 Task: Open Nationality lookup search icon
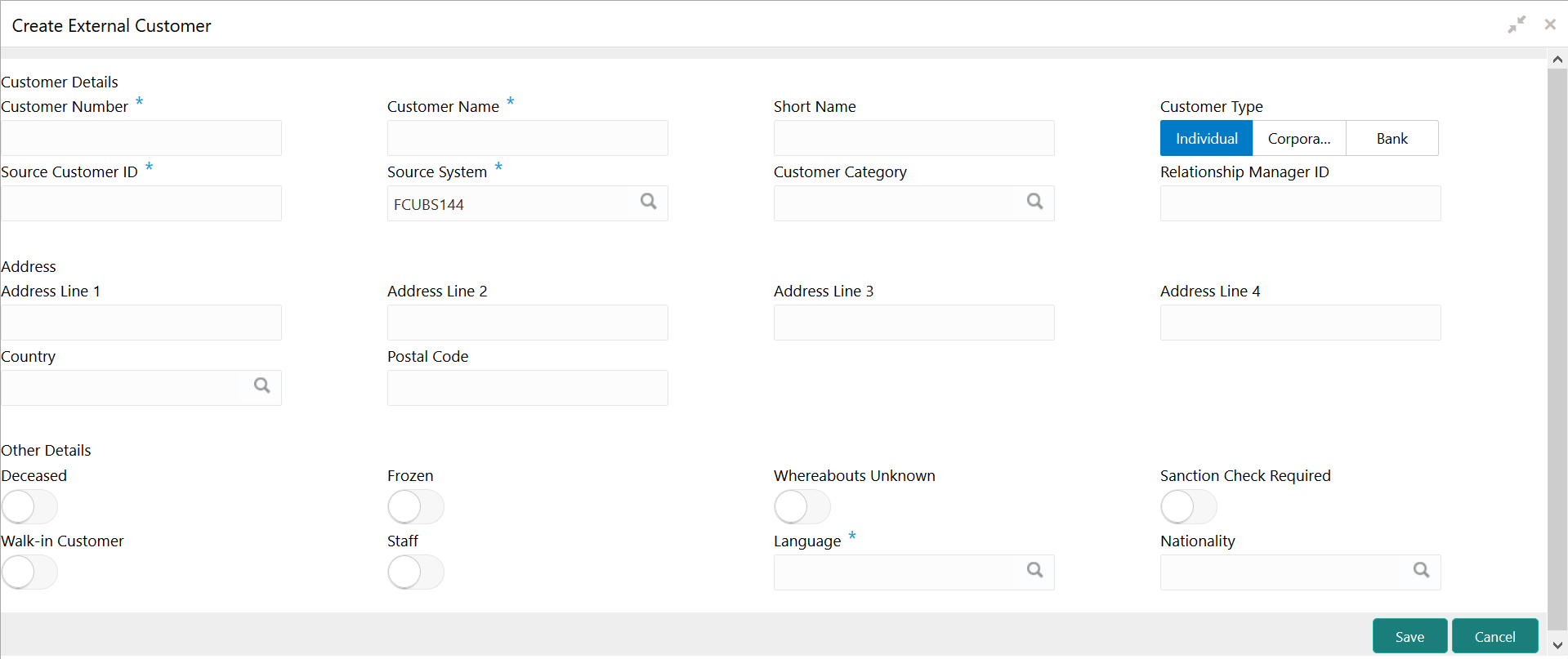point(1422,570)
